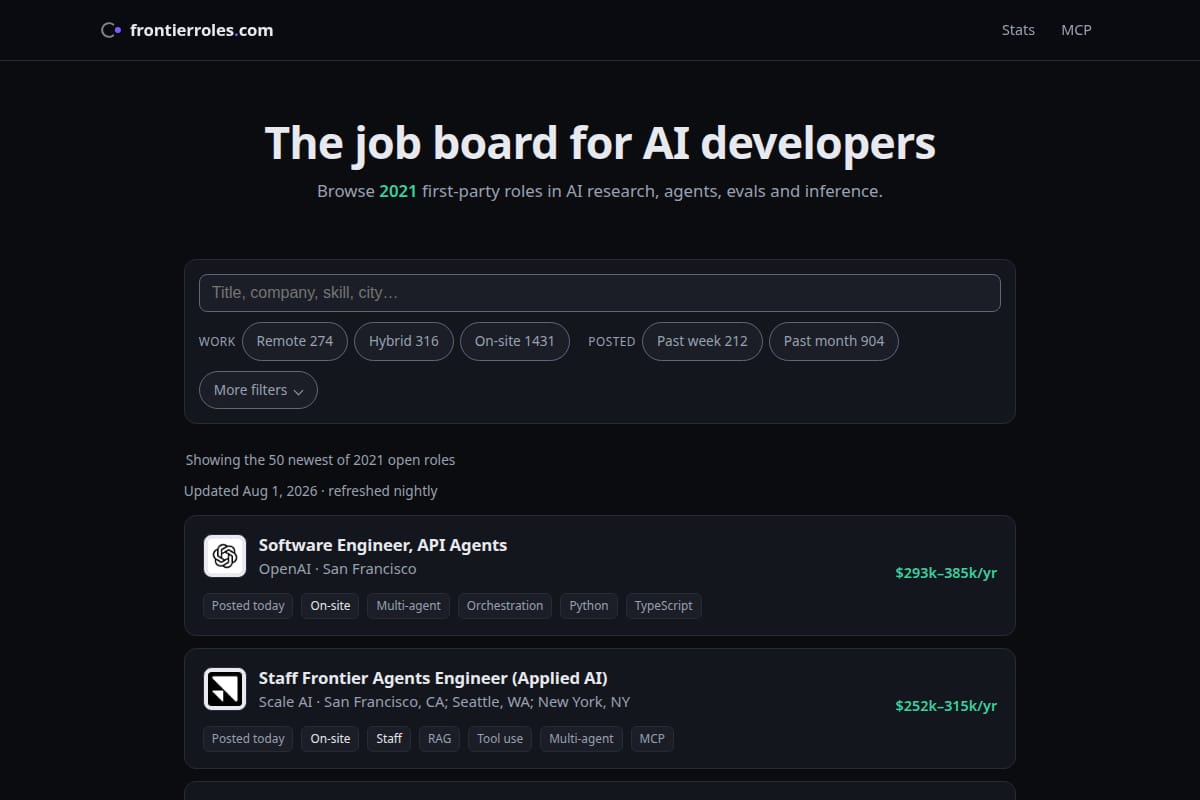Select the Orchestration skill tag
The height and width of the screenshot is (800, 1200).
[x=505, y=606]
